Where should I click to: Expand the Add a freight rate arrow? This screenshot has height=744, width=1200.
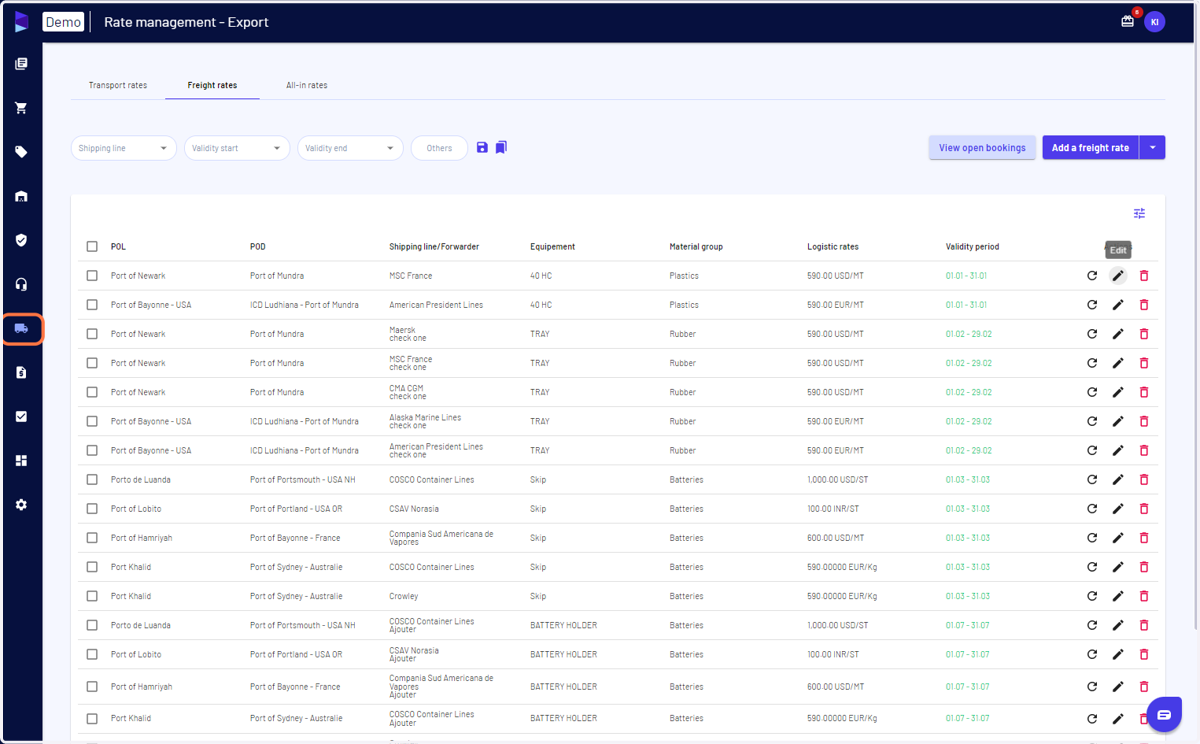tap(1152, 148)
